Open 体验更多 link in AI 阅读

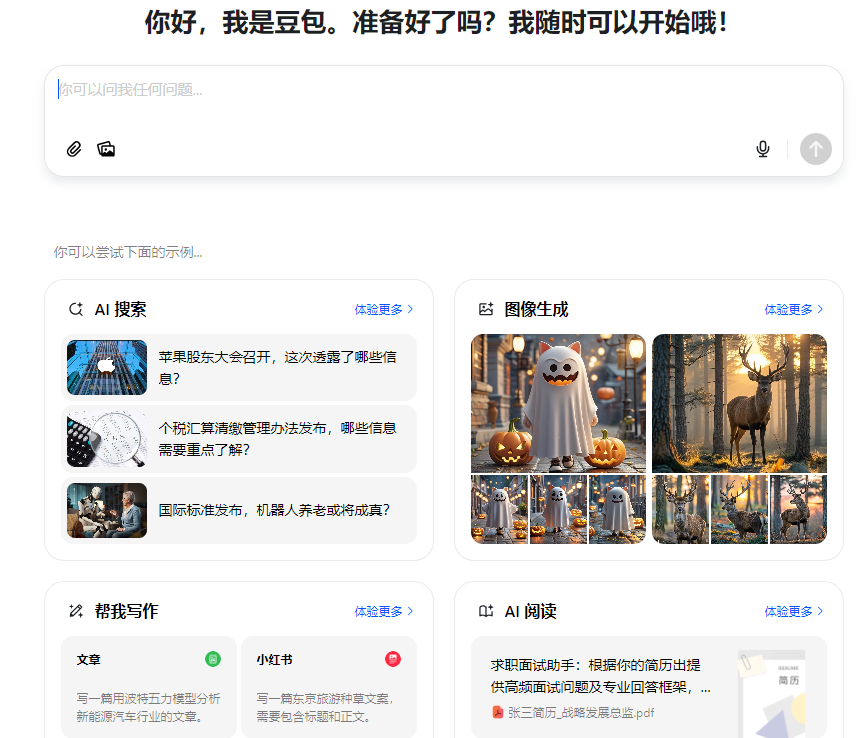coord(794,611)
